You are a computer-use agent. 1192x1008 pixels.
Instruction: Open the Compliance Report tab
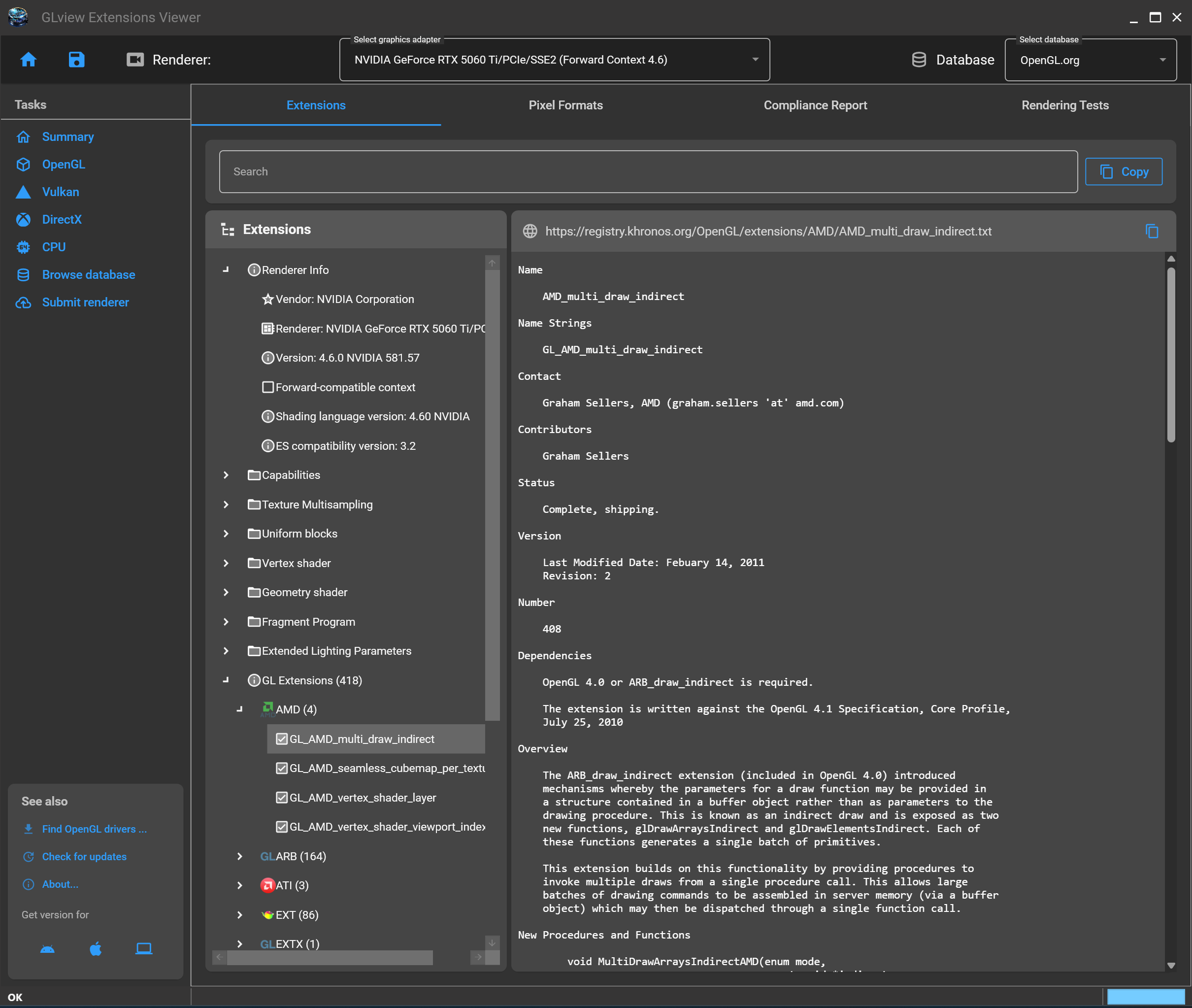coord(815,105)
